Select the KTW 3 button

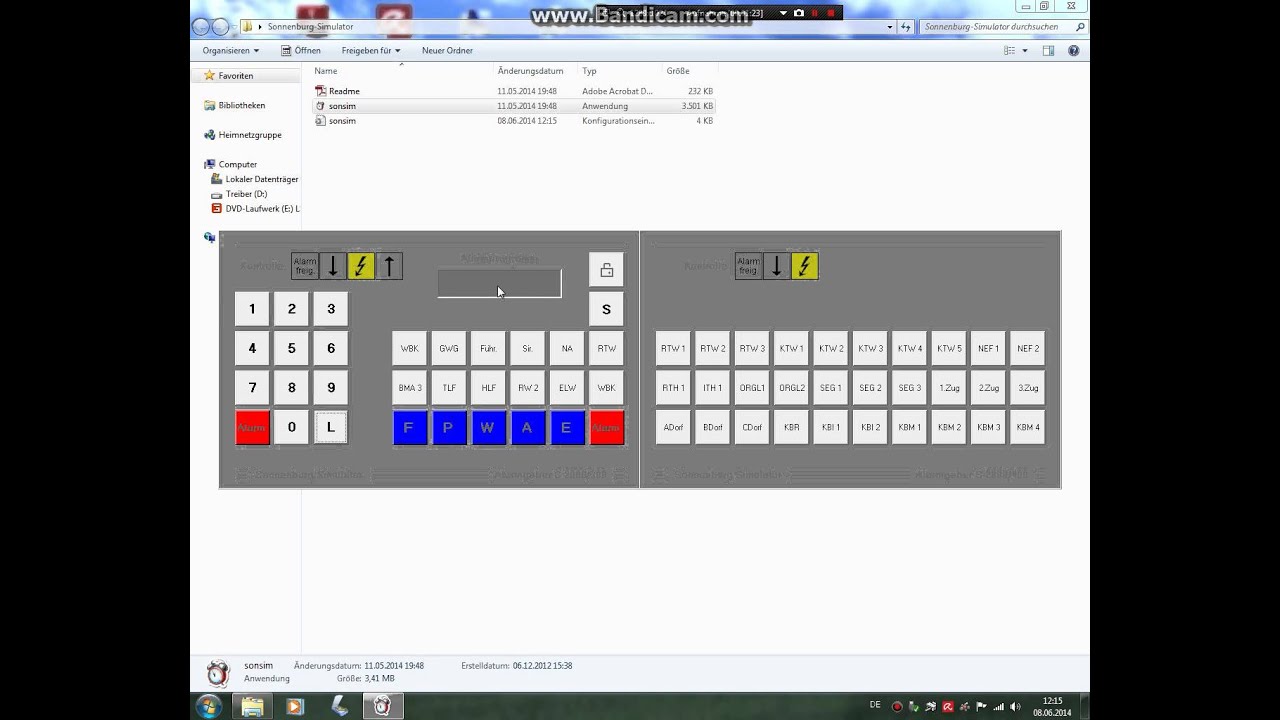pyautogui.click(x=870, y=349)
